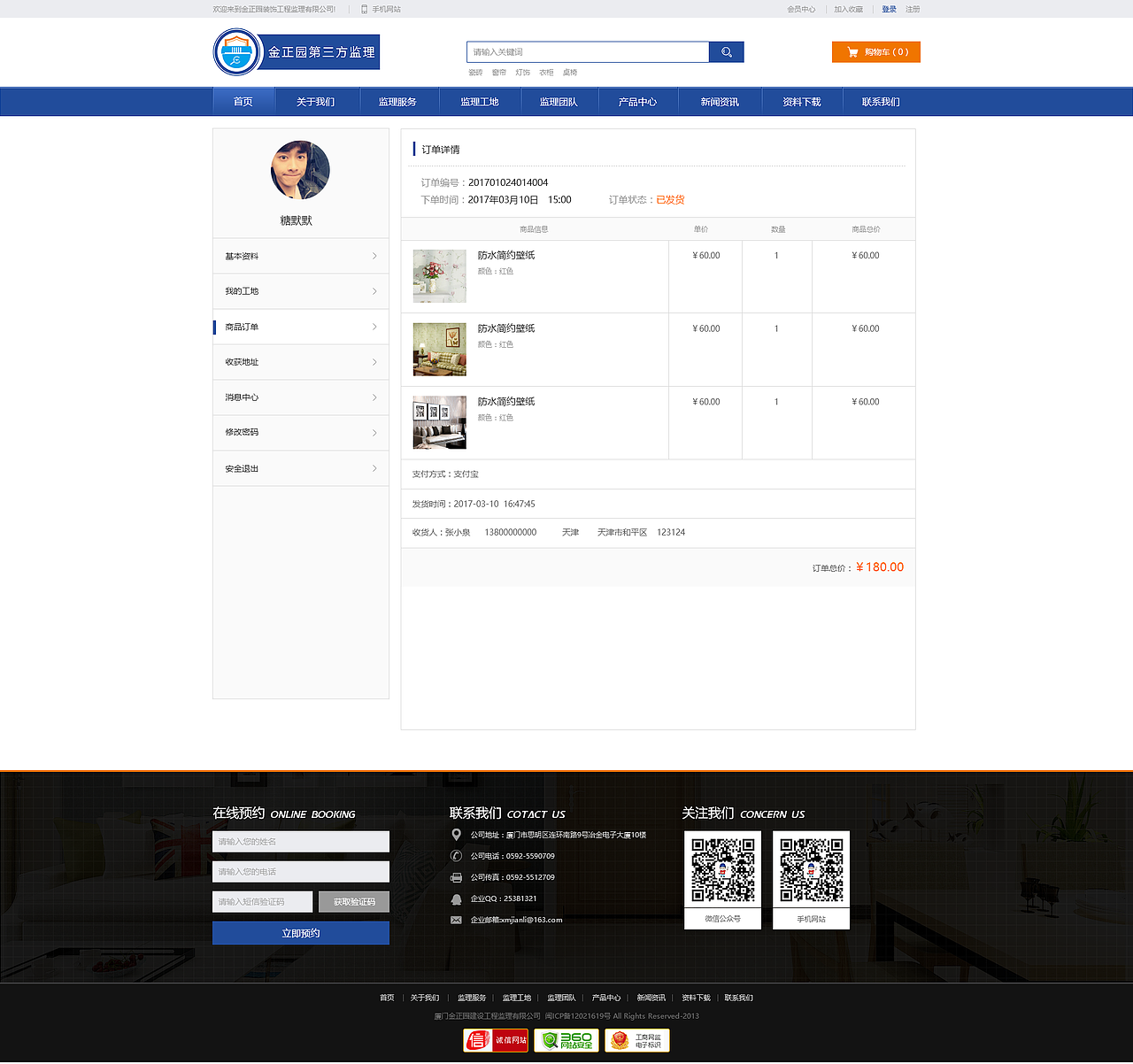The height and width of the screenshot is (1064, 1133).
Task: Go to 首页 in main navigation
Action: [243, 102]
